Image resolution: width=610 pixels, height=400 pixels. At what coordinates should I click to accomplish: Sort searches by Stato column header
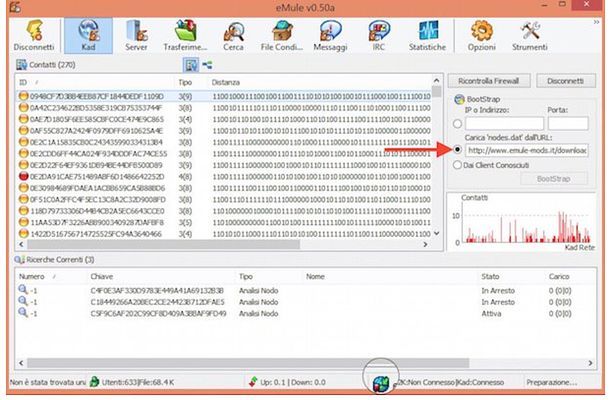pos(490,277)
